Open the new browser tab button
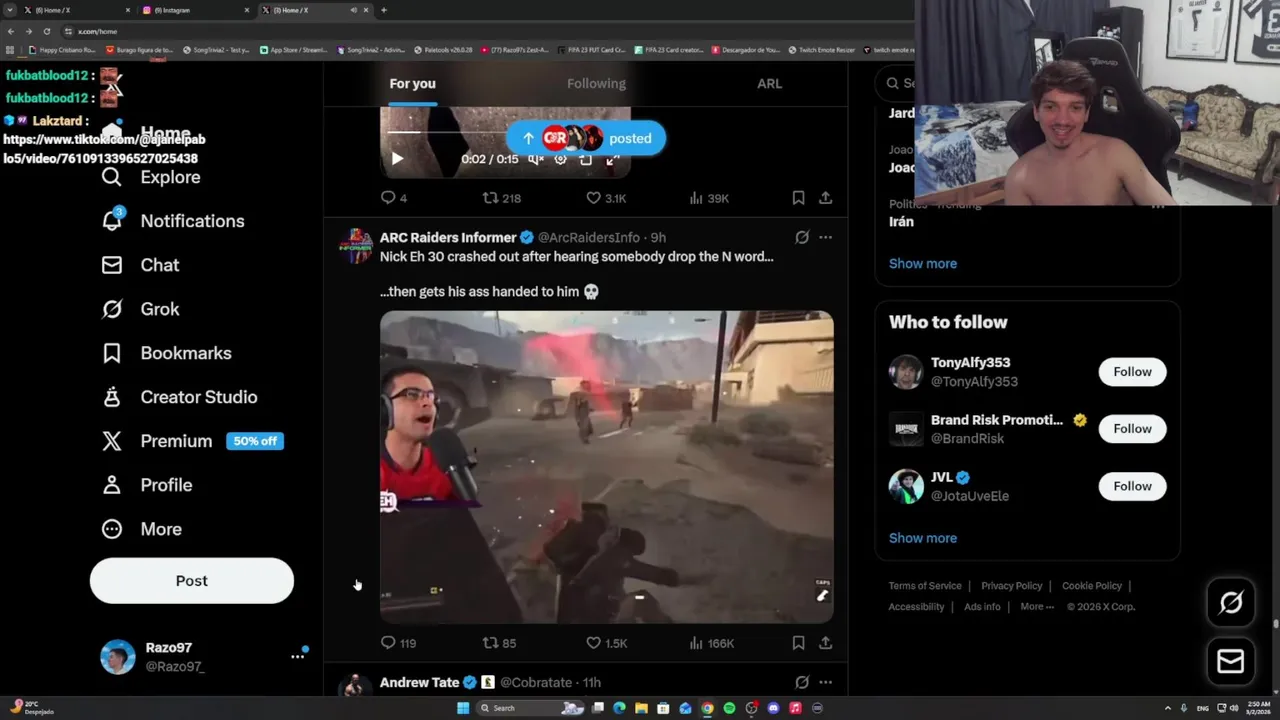 click(384, 10)
